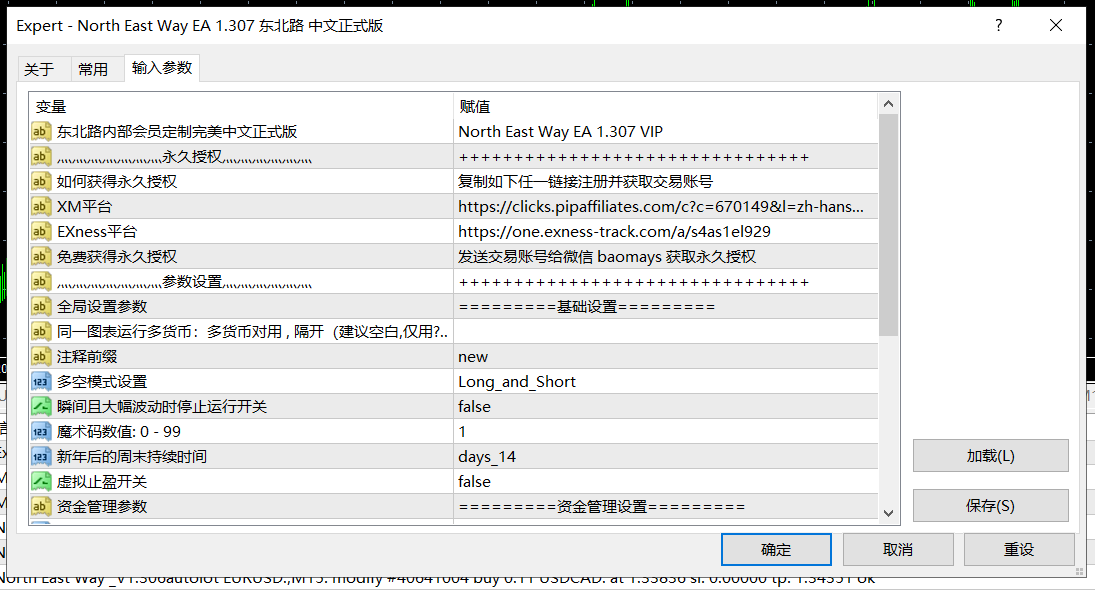1095x590 pixels.
Task: Click the scrollbar down arrow of parameter list
Action: (888, 513)
